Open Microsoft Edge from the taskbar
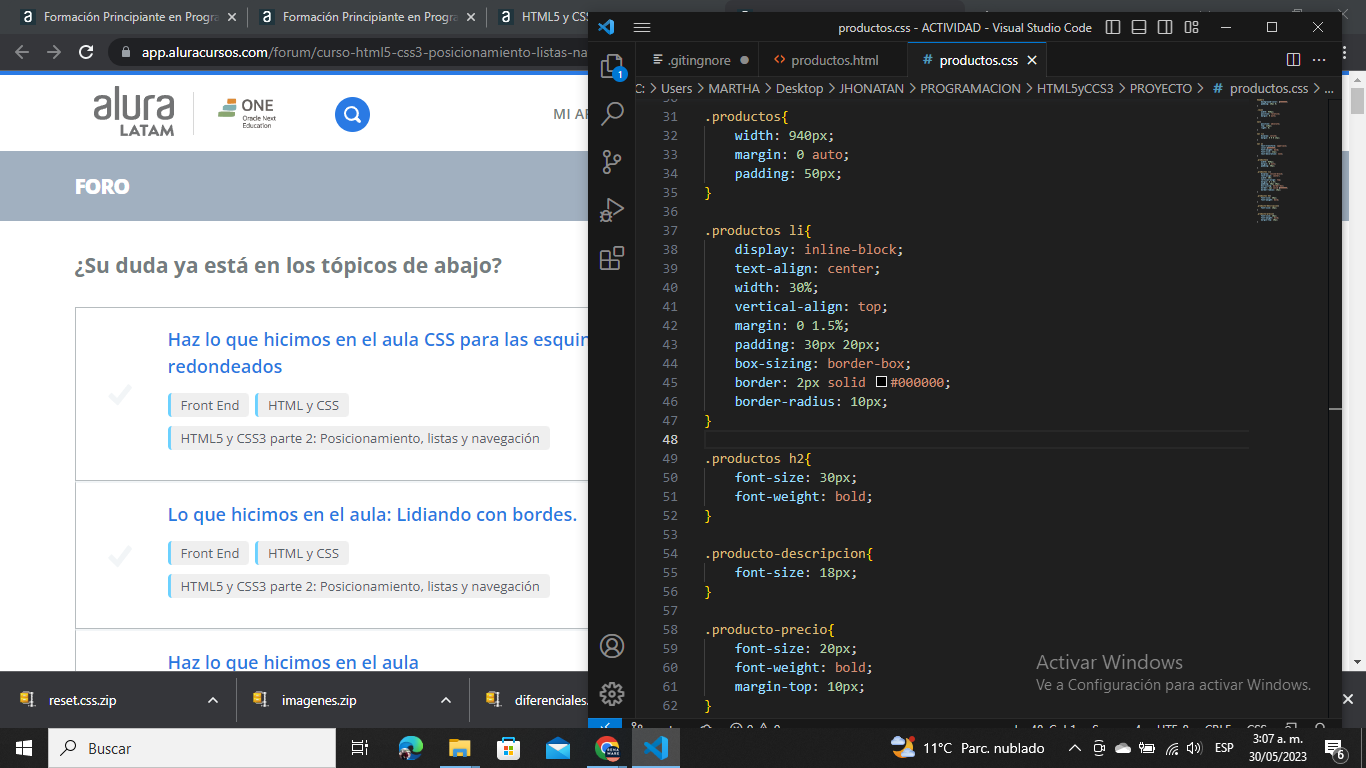Viewport: 1366px width, 768px height. click(410, 748)
